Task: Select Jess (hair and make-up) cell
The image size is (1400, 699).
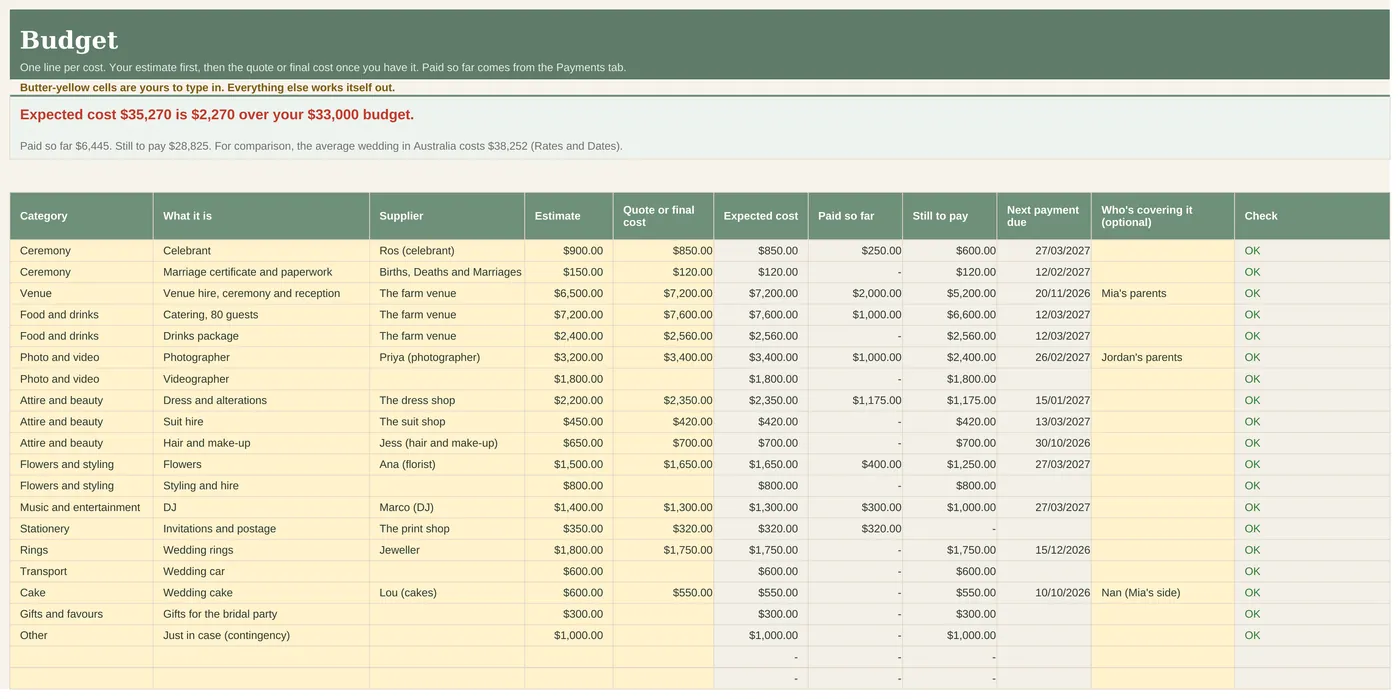Action: [447, 443]
